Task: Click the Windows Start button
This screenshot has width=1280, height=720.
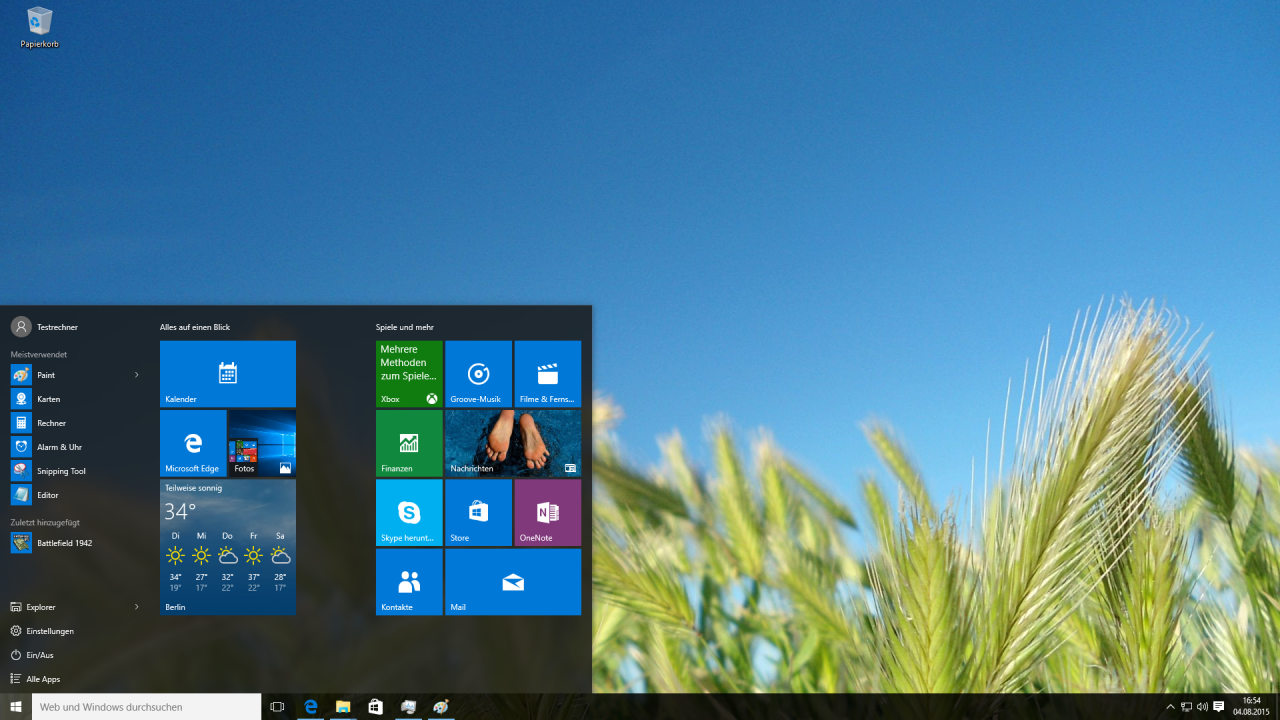Action: click(16, 707)
